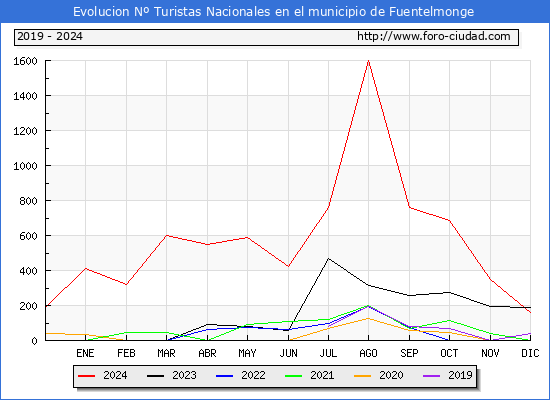
Task: Click the SEP month axis label
Action: pos(409,353)
